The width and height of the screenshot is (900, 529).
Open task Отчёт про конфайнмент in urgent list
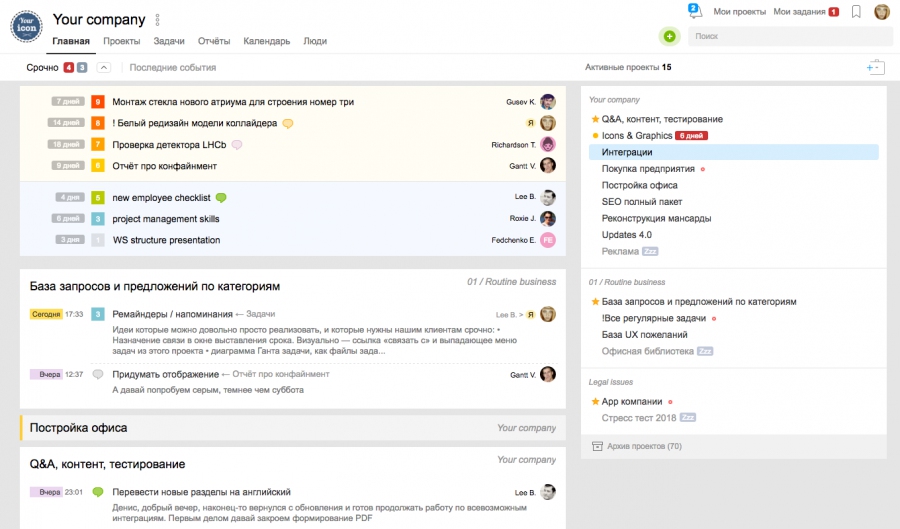pyautogui.click(x=165, y=166)
